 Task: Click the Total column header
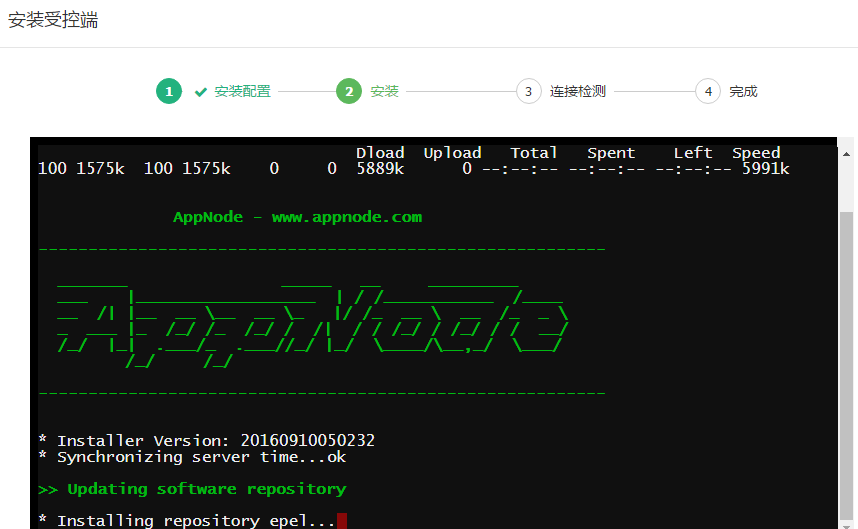pyautogui.click(x=534, y=153)
